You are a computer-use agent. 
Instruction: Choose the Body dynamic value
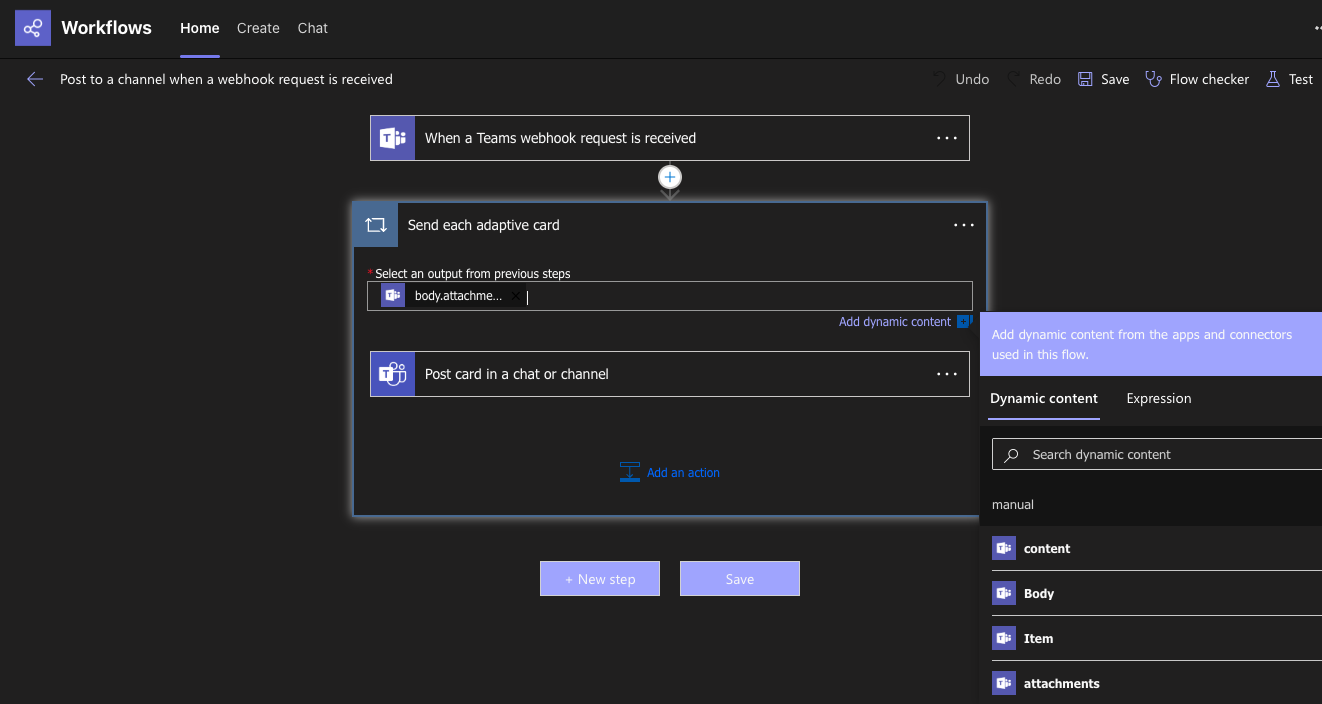(1157, 594)
